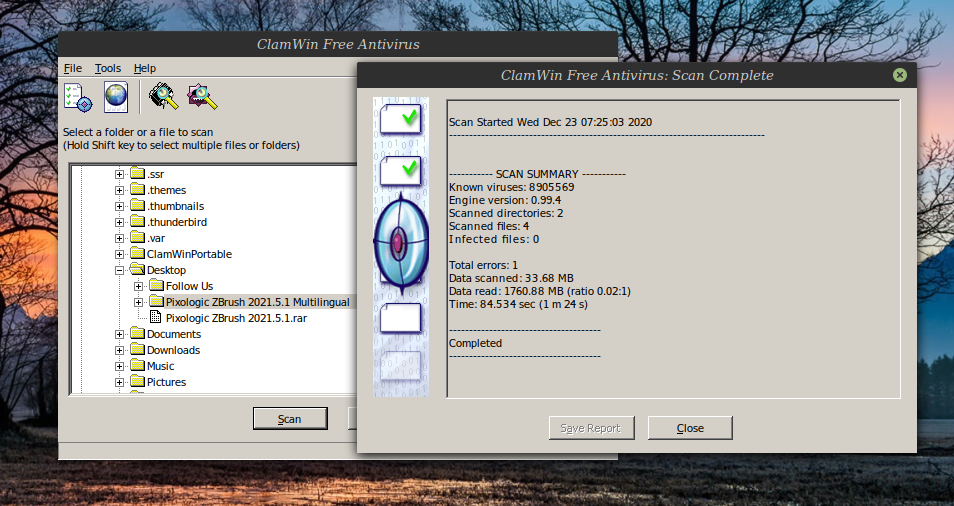Expand the Follow Us folder node
The height and width of the screenshot is (506, 954).
point(139,286)
